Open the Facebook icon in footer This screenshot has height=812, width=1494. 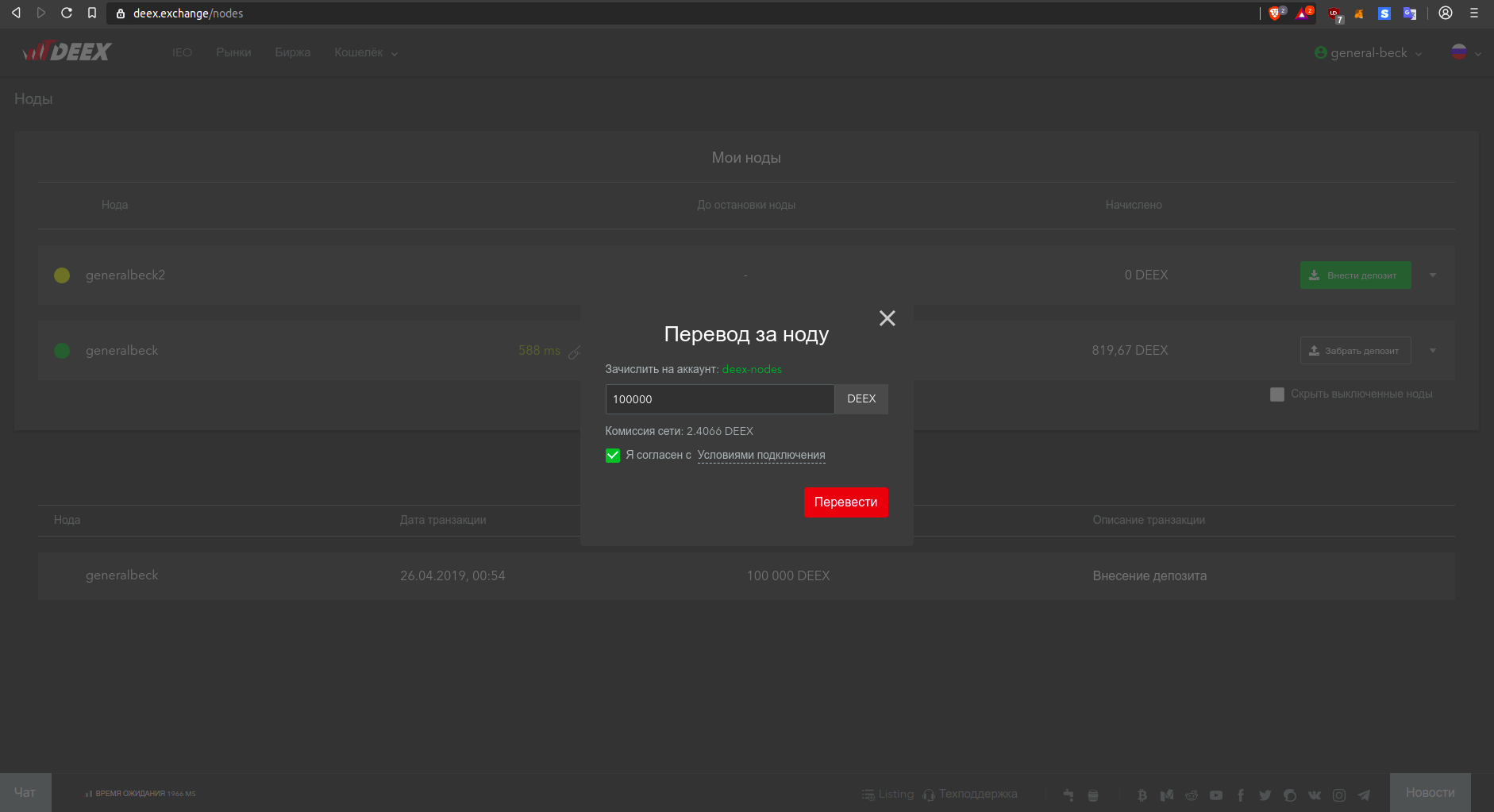(x=1241, y=795)
